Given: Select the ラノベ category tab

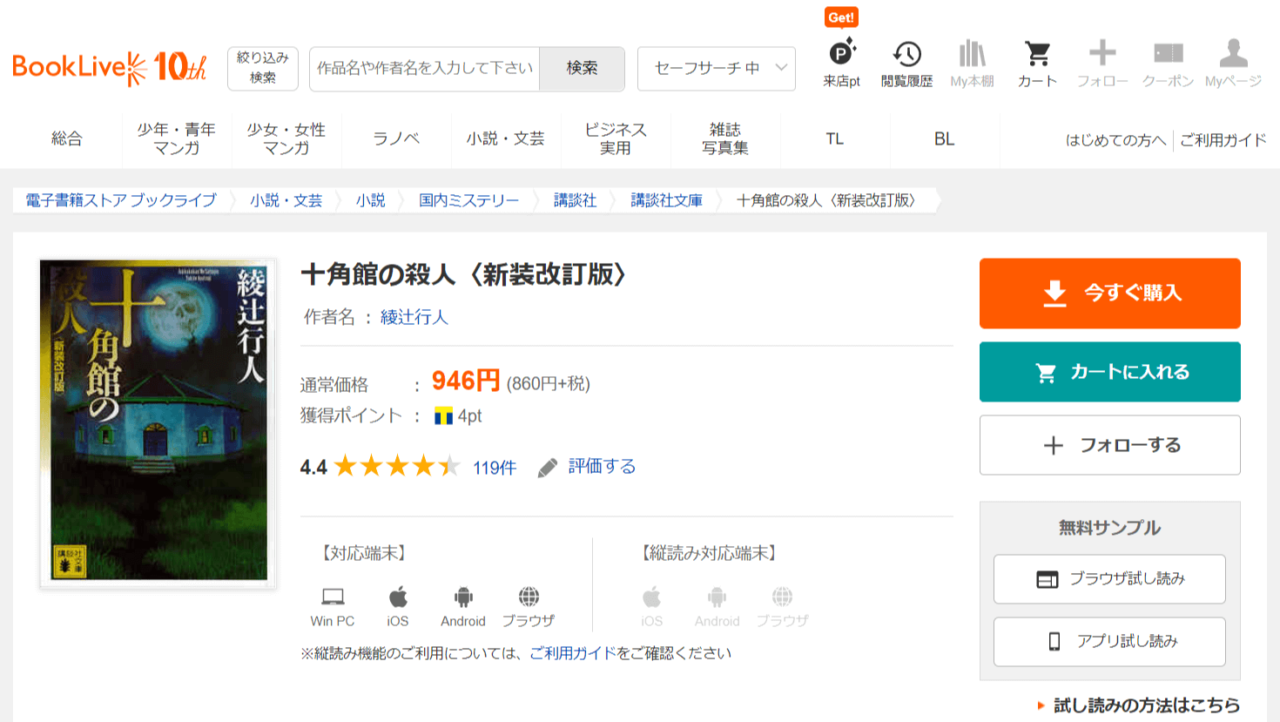Looking at the screenshot, I should tap(396, 140).
